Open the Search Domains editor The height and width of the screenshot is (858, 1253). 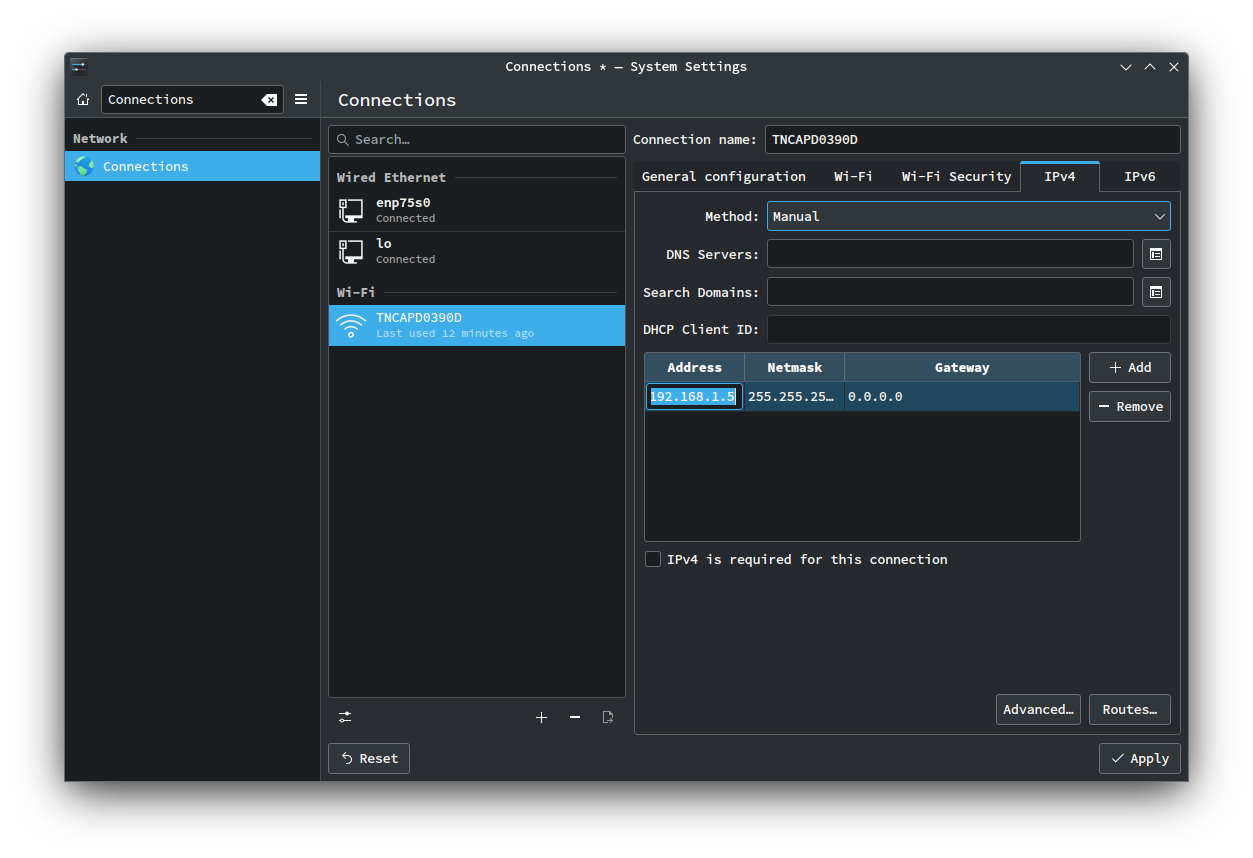[x=1156, y=292]
